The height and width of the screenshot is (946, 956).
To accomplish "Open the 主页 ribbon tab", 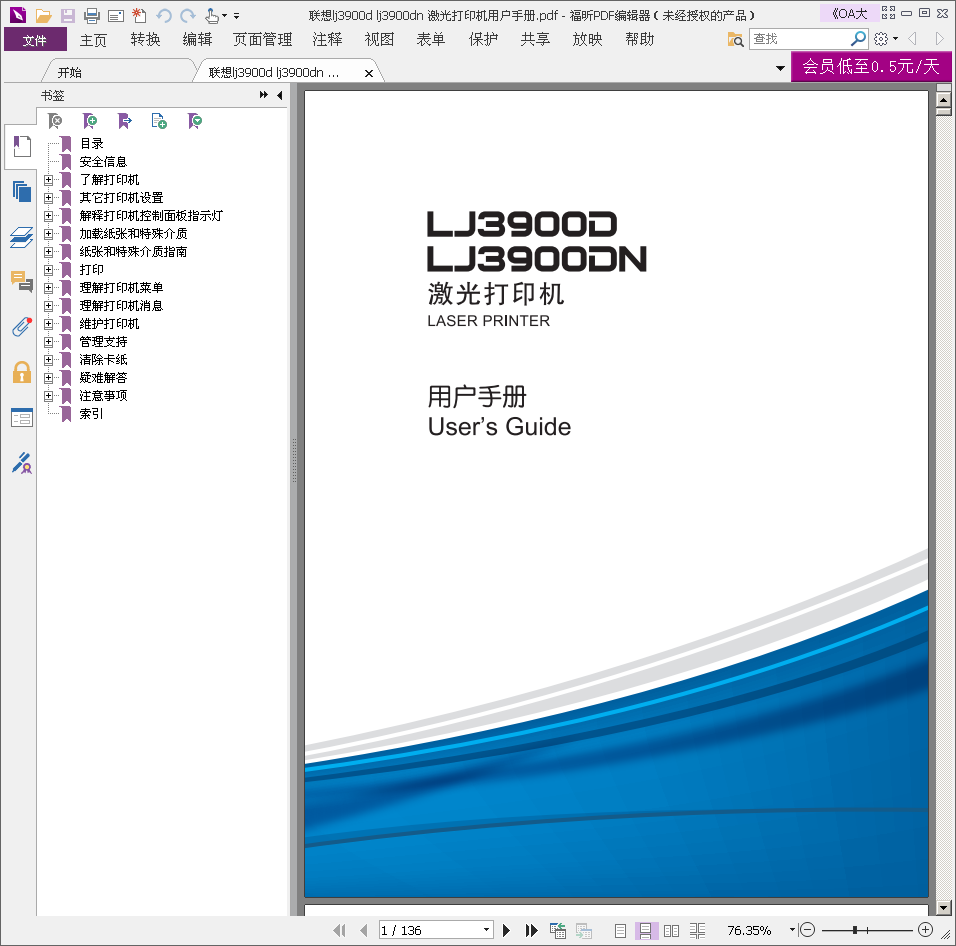I will click(93, 40).
